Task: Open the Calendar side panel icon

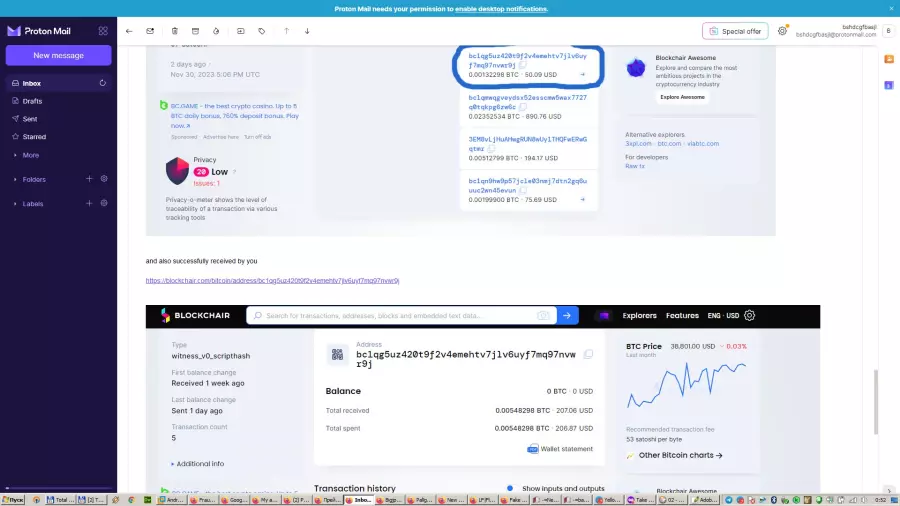Action: (x=889, y=85)
